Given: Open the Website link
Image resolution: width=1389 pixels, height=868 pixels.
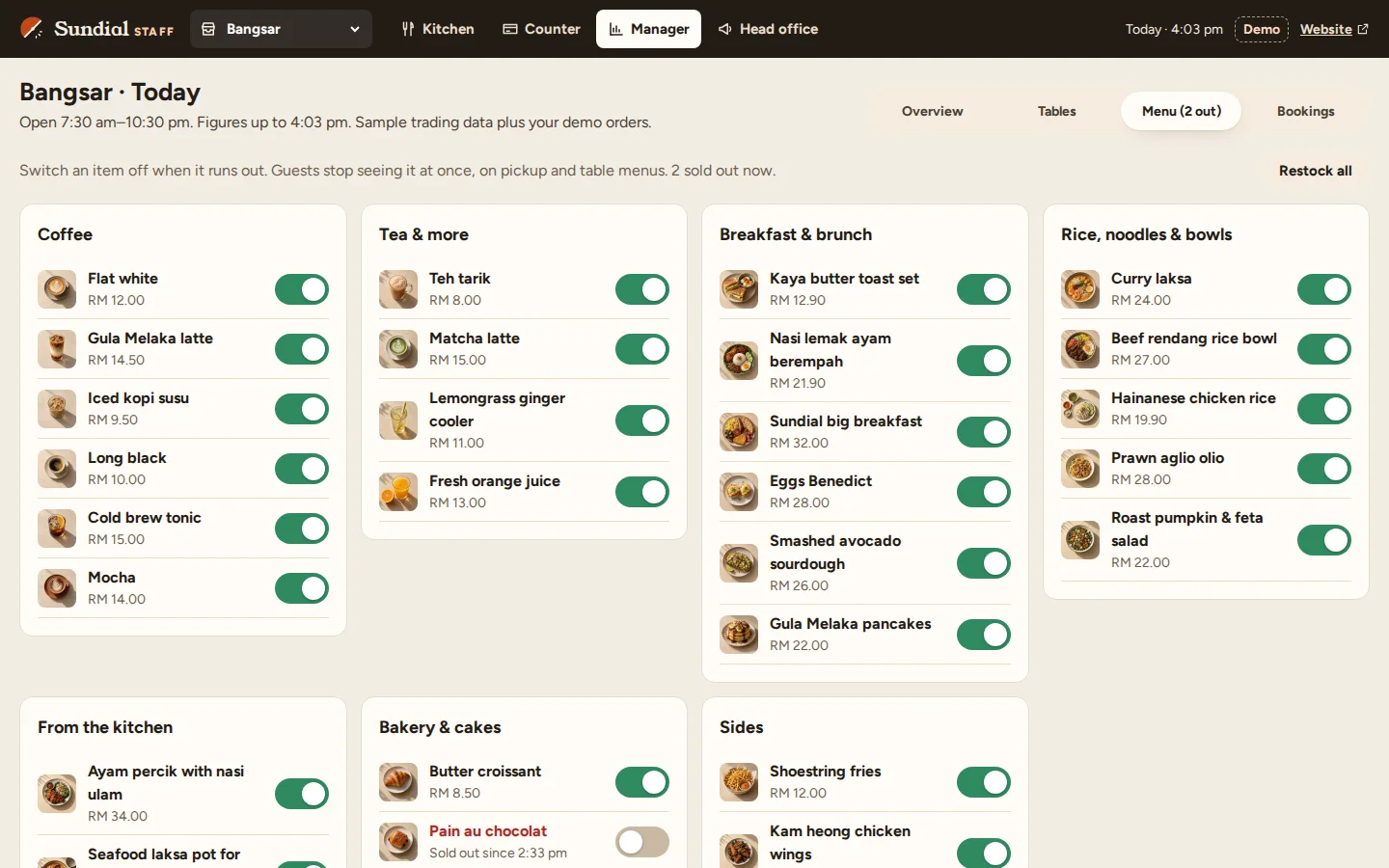Looking at the screenshot, I should (1334, 29).
